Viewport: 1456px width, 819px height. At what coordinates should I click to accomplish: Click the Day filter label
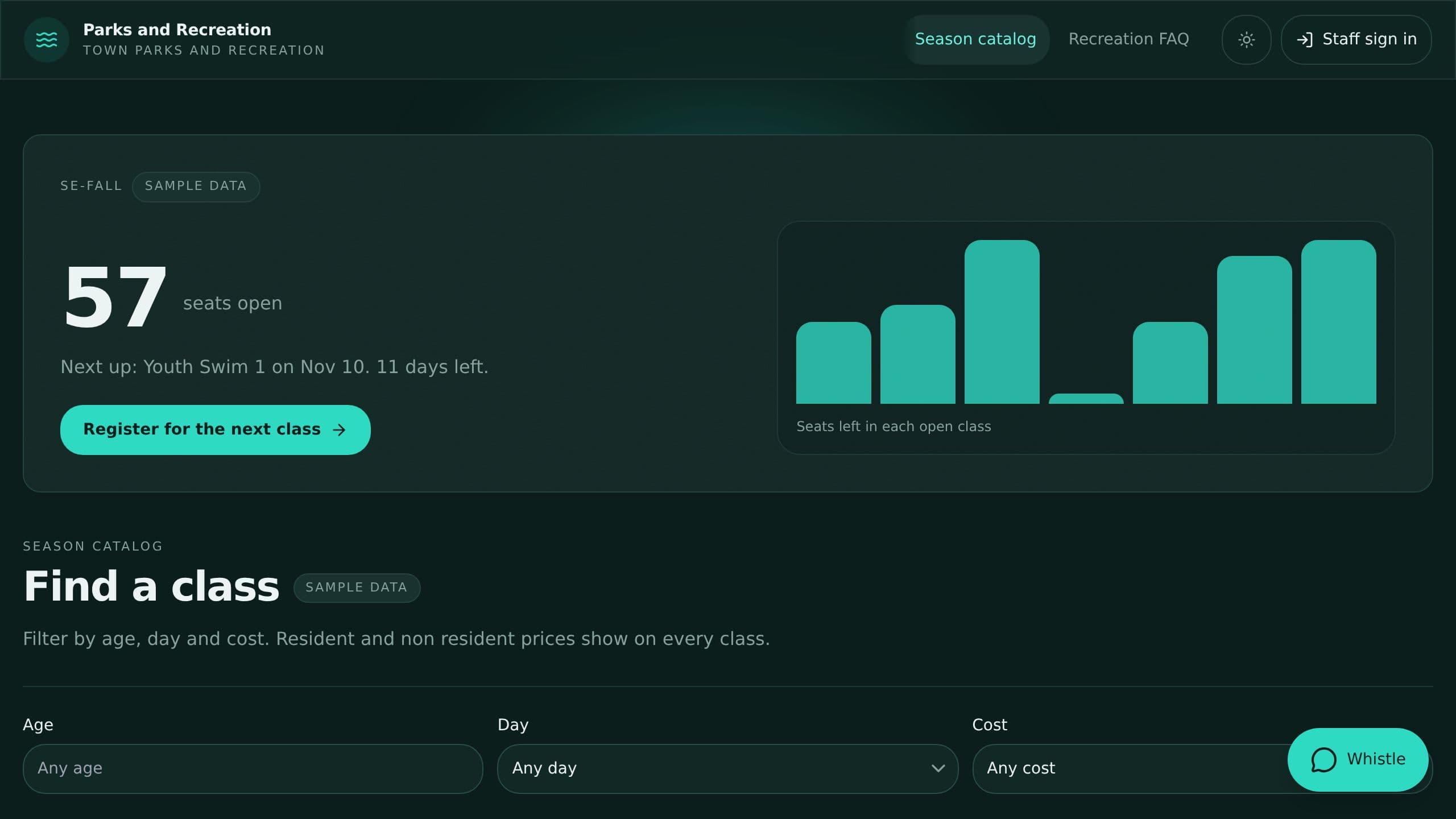coord(513,725)
